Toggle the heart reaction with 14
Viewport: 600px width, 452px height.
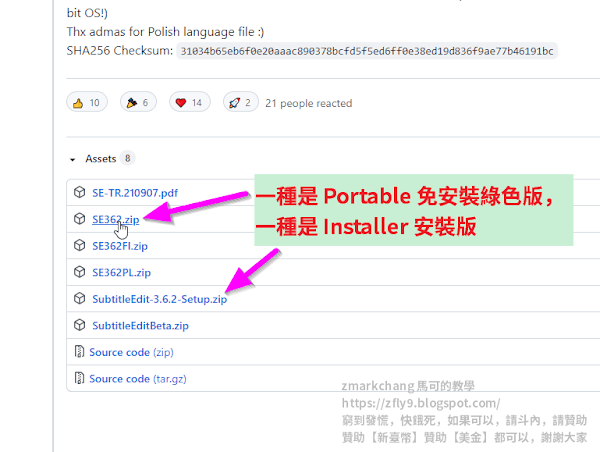pyautogui.click(x=190, y=102)
